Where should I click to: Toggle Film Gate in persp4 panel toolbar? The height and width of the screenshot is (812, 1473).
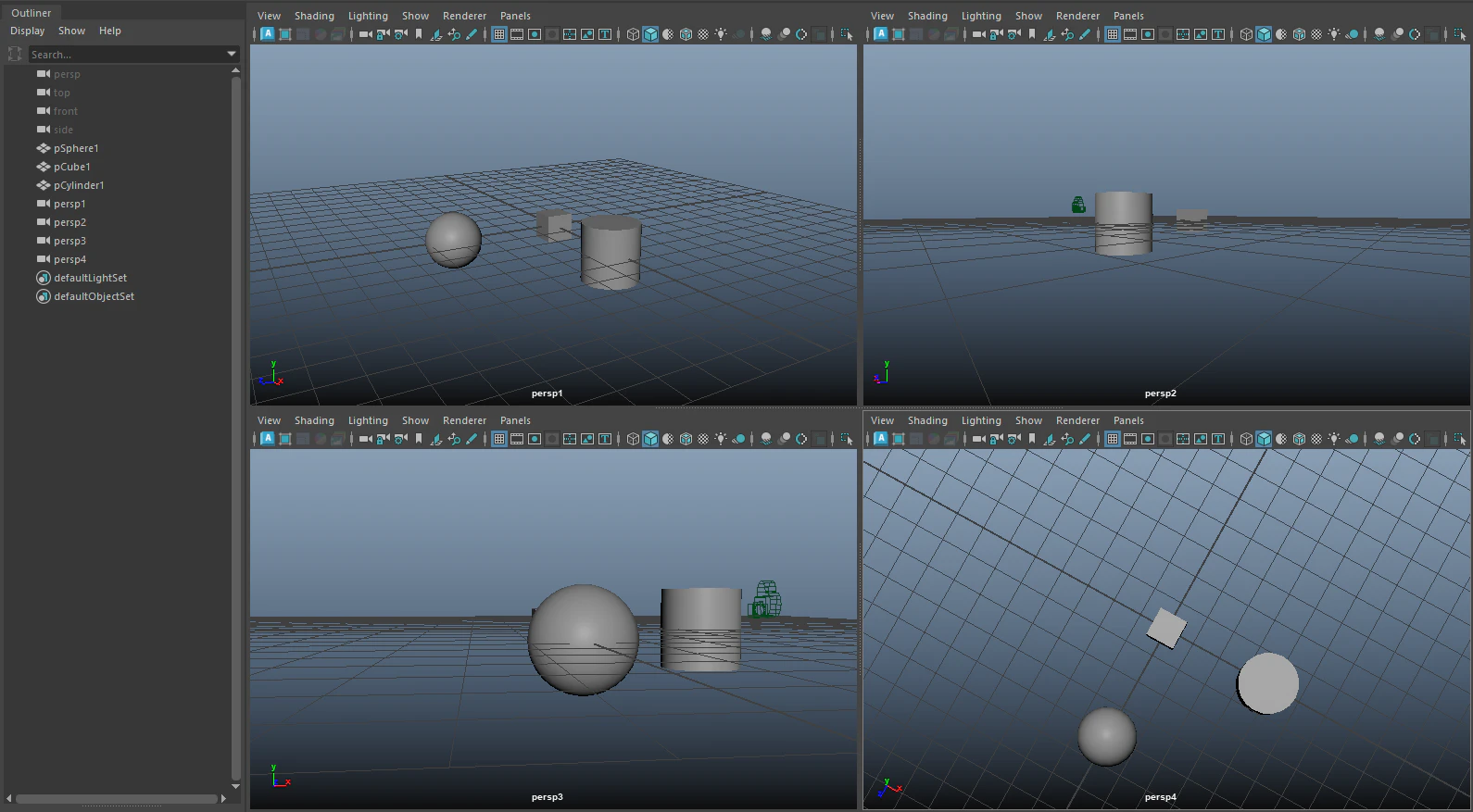[1130, 439]
